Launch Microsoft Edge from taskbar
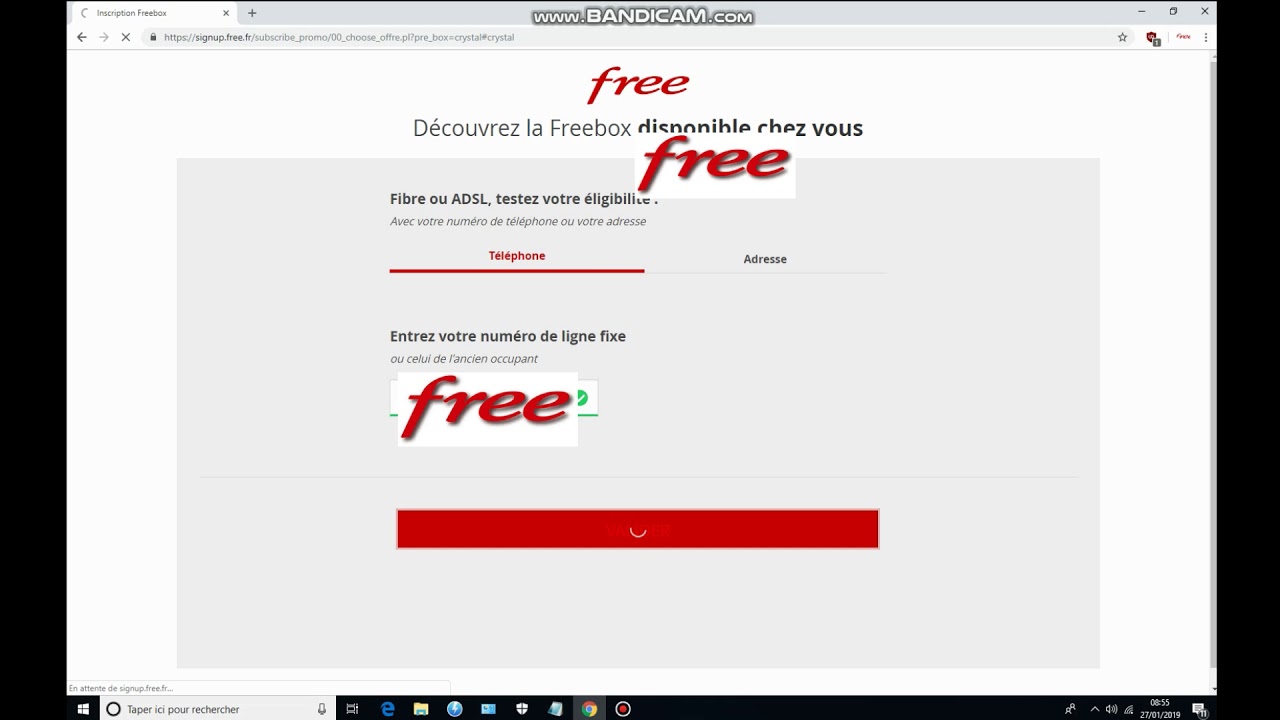Image resolution: width=1280 pixels, height=720 pixels. click(x=388, y=709)
